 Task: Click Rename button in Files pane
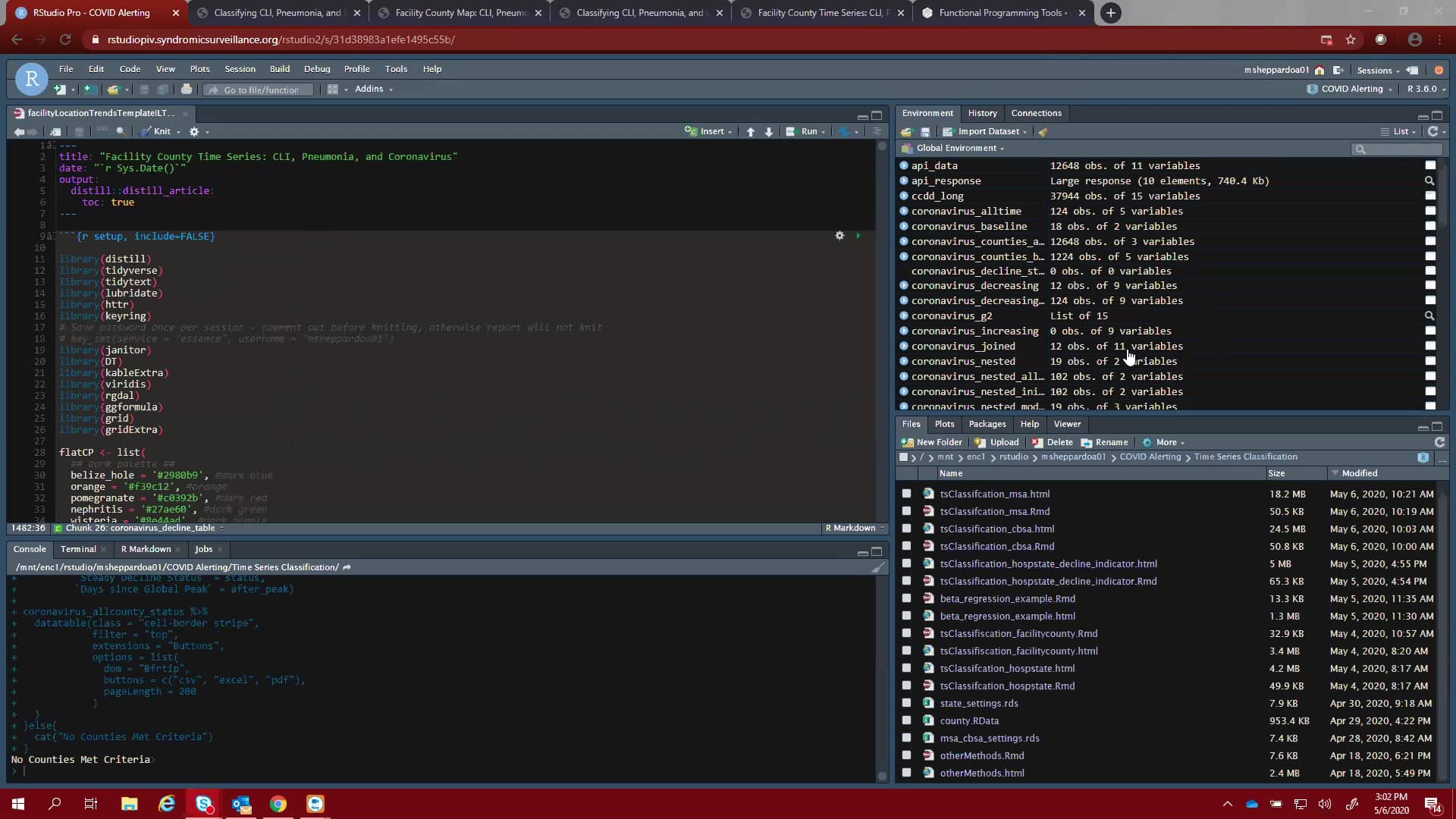tap(1104, 442)
